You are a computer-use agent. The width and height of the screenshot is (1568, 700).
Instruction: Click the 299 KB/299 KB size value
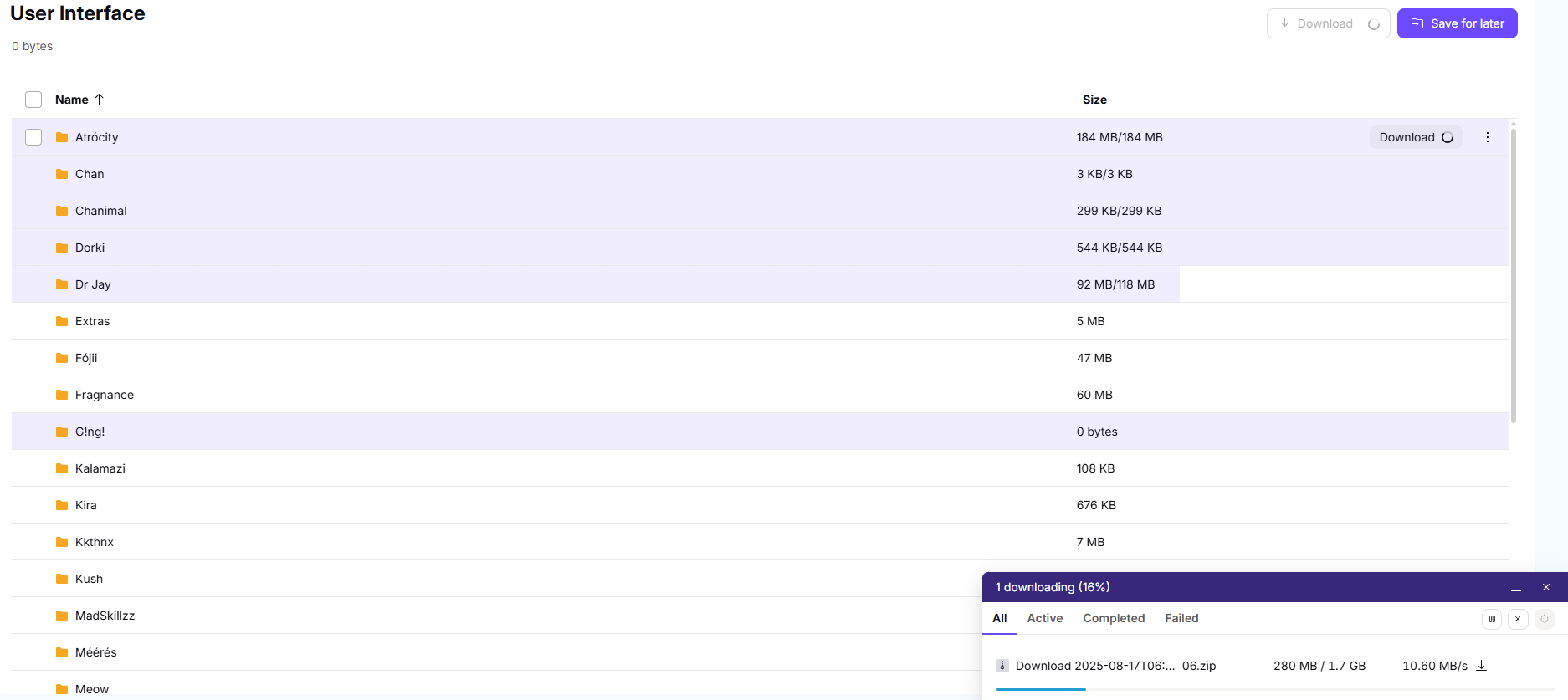[1119, 211]
